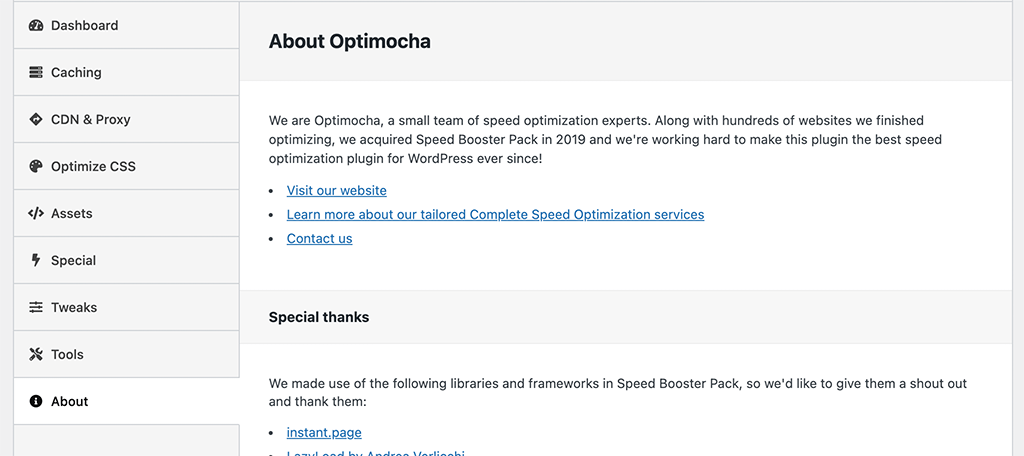Click the Dashboard gauge icon
This screenshot has height=456, width=1024.
[36, 25]
